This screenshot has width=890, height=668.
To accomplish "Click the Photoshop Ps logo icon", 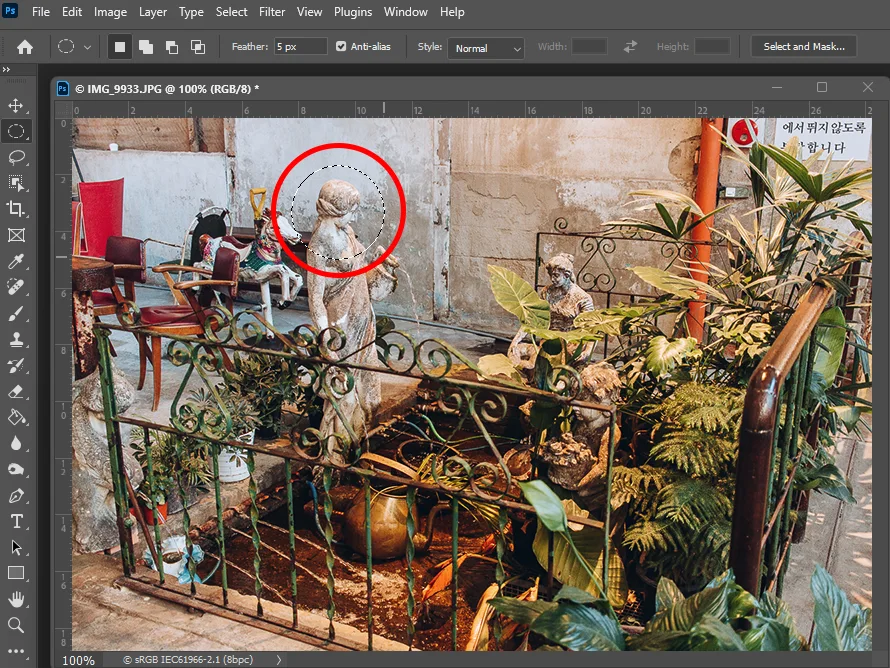I will pos(10,11).
